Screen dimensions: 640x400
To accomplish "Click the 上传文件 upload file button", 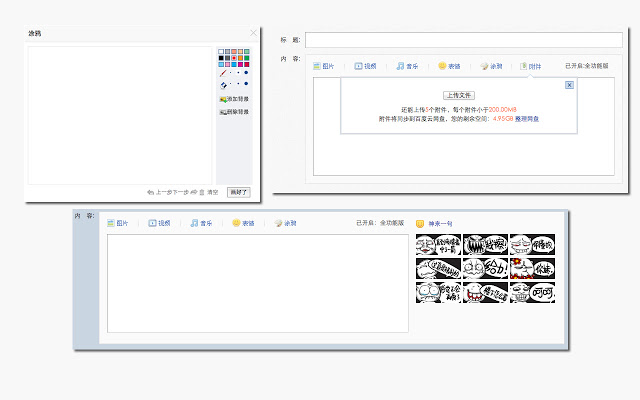I will tap(459, 96).
